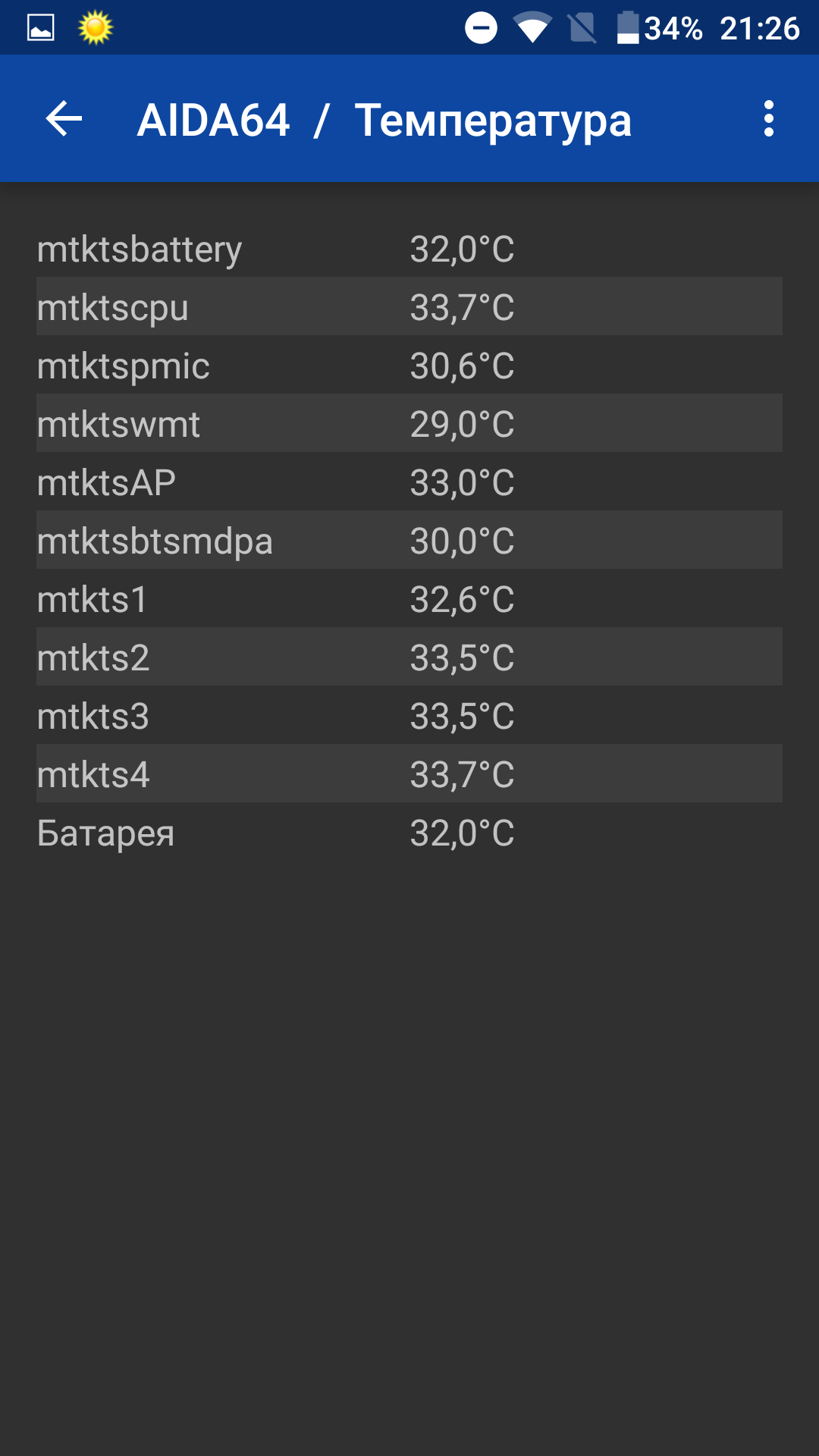Viewport: 819px width, 1456px height.
Task: Select the Батарея temperature row
Action: coord(409,833)
